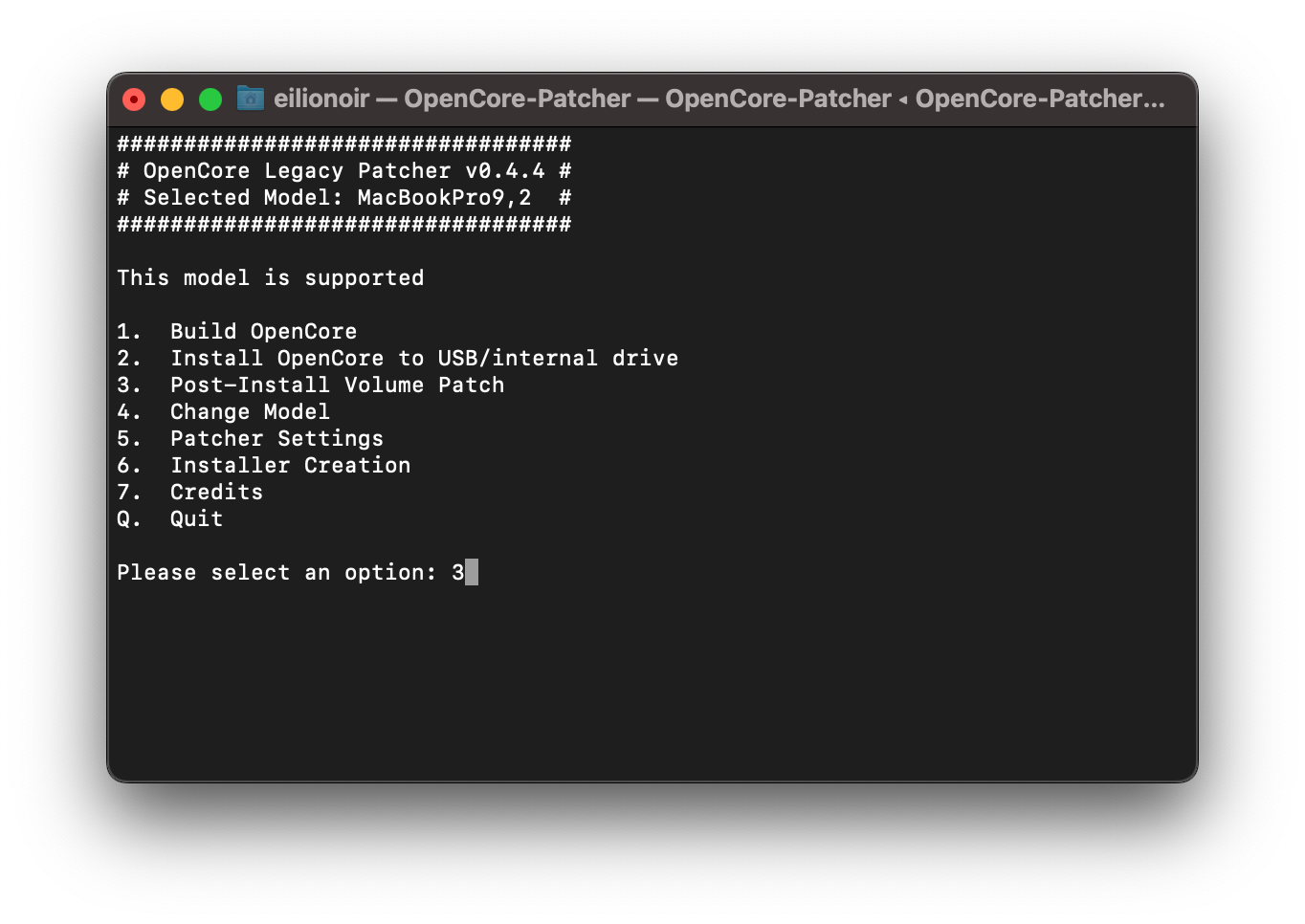Image resolution: width=1305 pixels, height=924 pixels.
Task: Click the window title text 'eilionoir — OpenCore-Patcher'
Action: pyautogui.click(x=452, y=99)
